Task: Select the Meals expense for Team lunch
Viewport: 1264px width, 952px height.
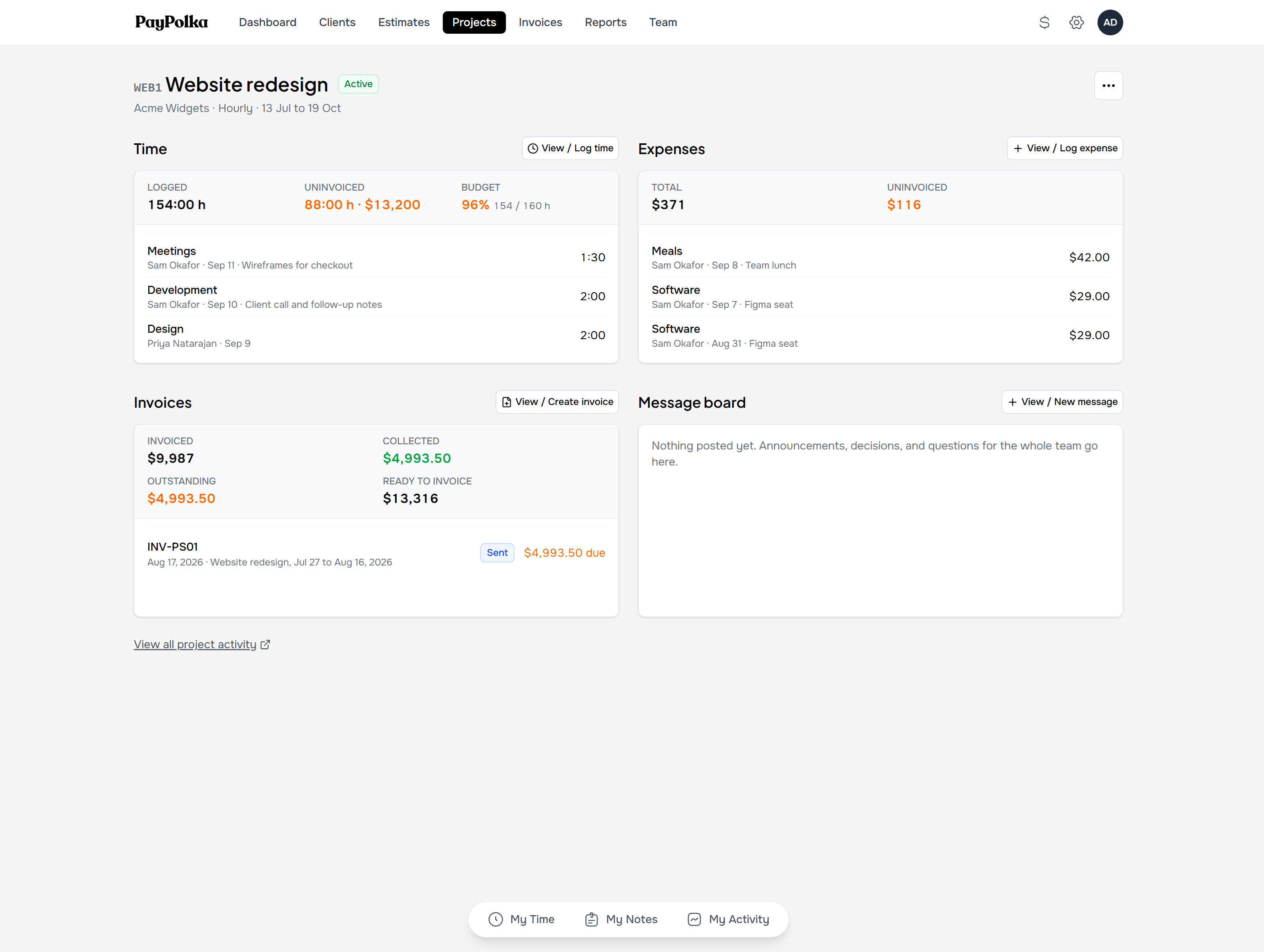Action: pyautogui.click(x=880, y=258)
